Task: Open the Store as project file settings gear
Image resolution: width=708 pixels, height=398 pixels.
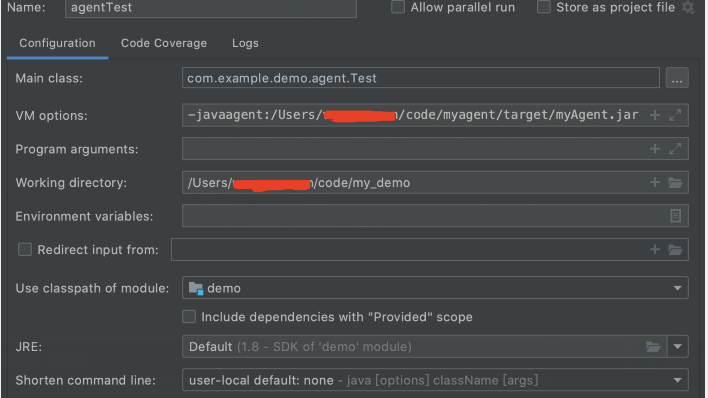Action: 688,7
